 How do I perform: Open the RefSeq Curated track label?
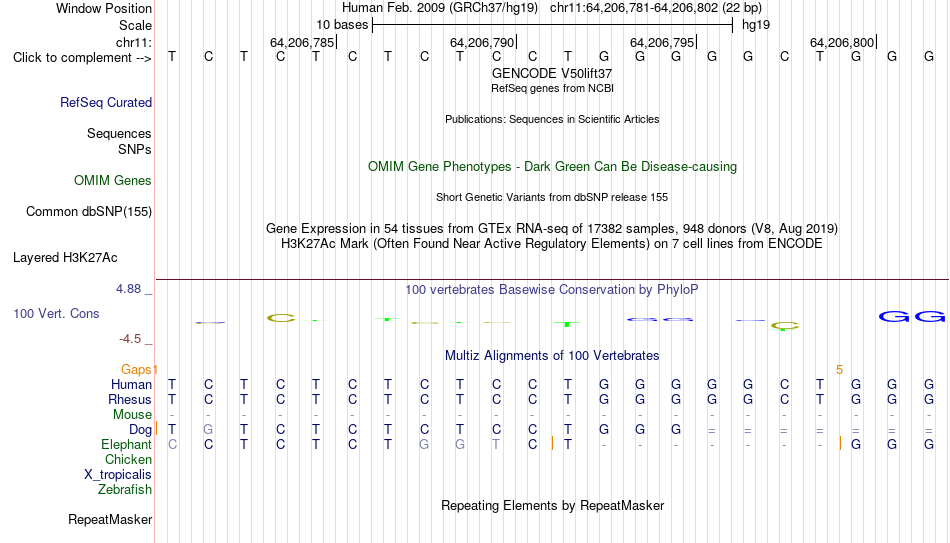click(x=106, y=102)
